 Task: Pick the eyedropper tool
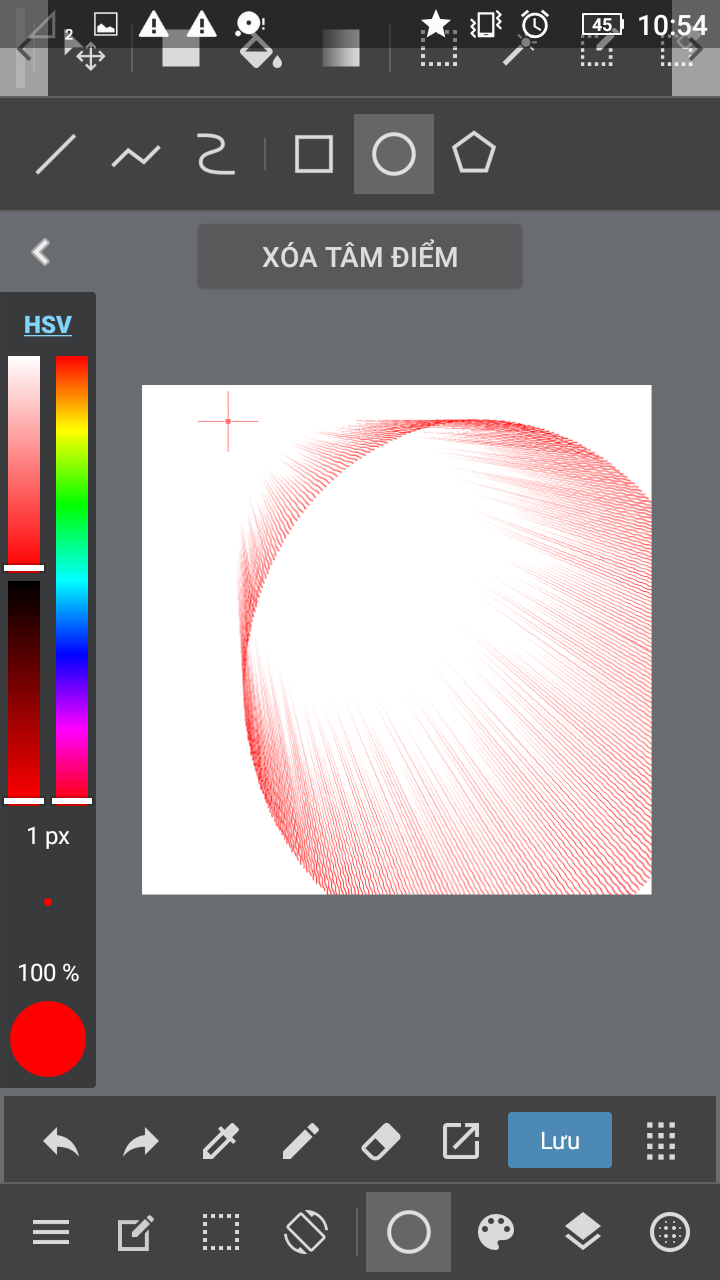pyautogui.click(x=220, y=1141)
